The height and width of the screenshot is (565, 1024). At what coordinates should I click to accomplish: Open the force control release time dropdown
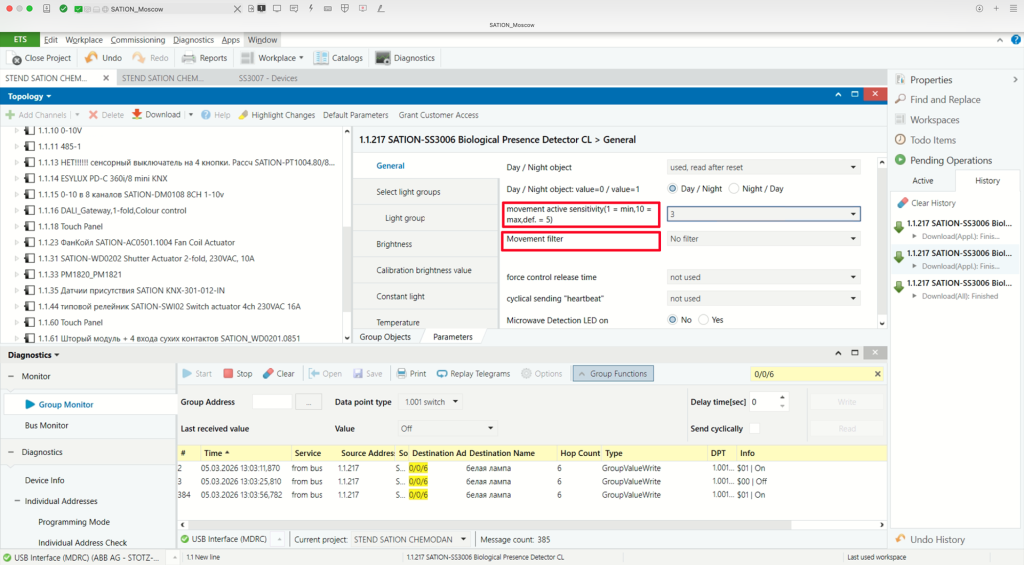coord(763,278)
